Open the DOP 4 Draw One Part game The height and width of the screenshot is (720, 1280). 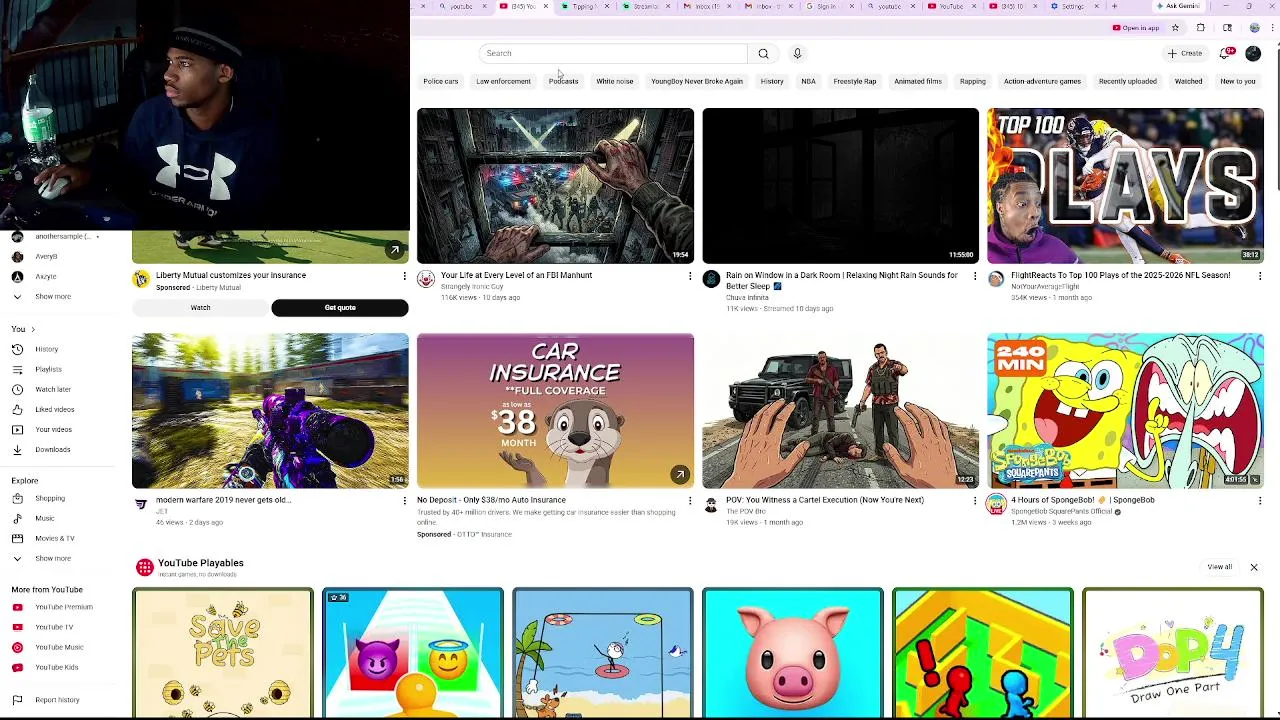(x=1172, y=653)
